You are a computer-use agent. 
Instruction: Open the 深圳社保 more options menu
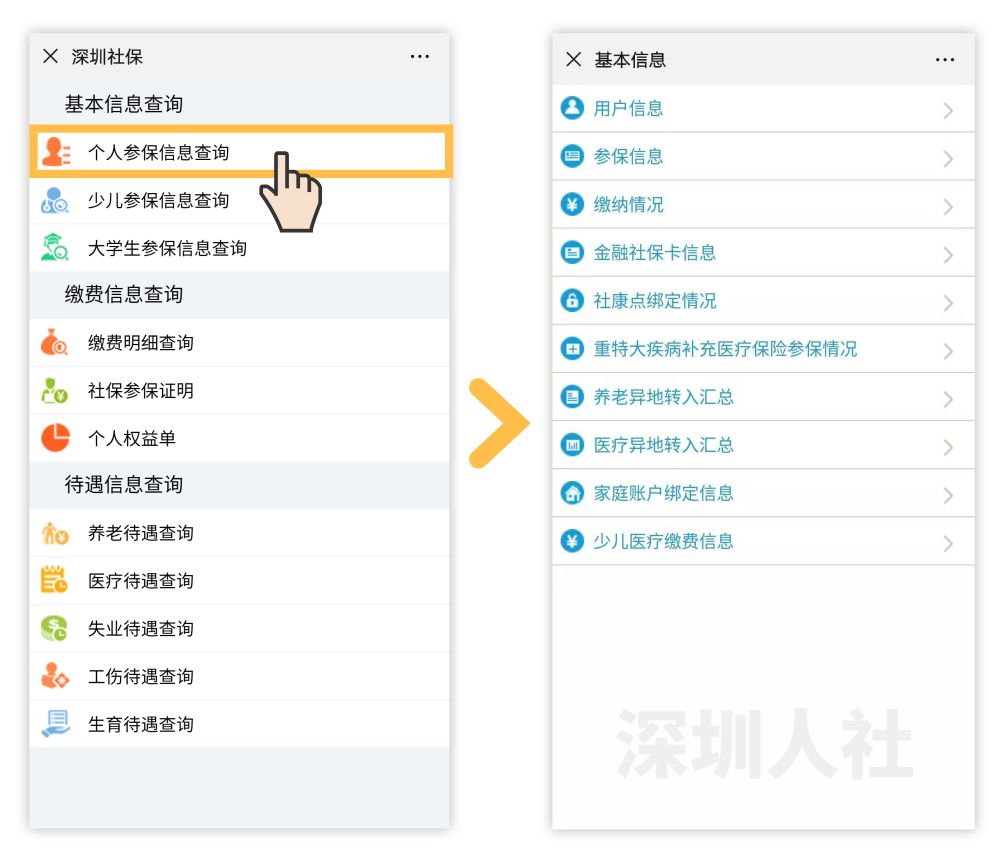[420, 57]
